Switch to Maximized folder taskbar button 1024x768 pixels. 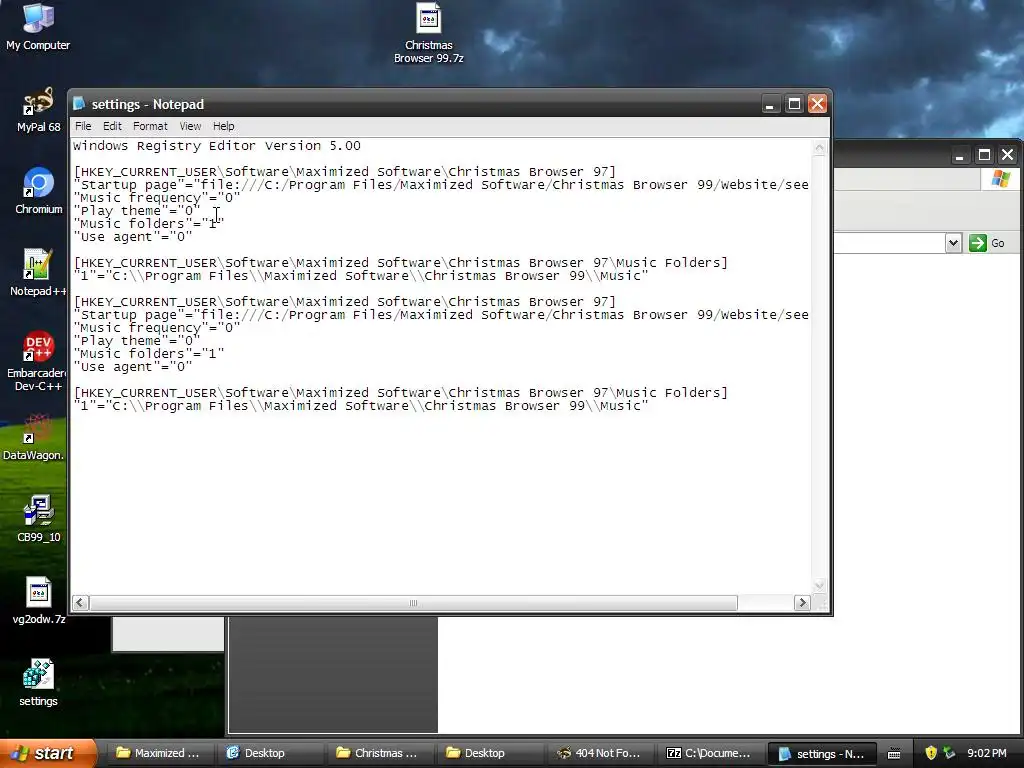(159, 753)
